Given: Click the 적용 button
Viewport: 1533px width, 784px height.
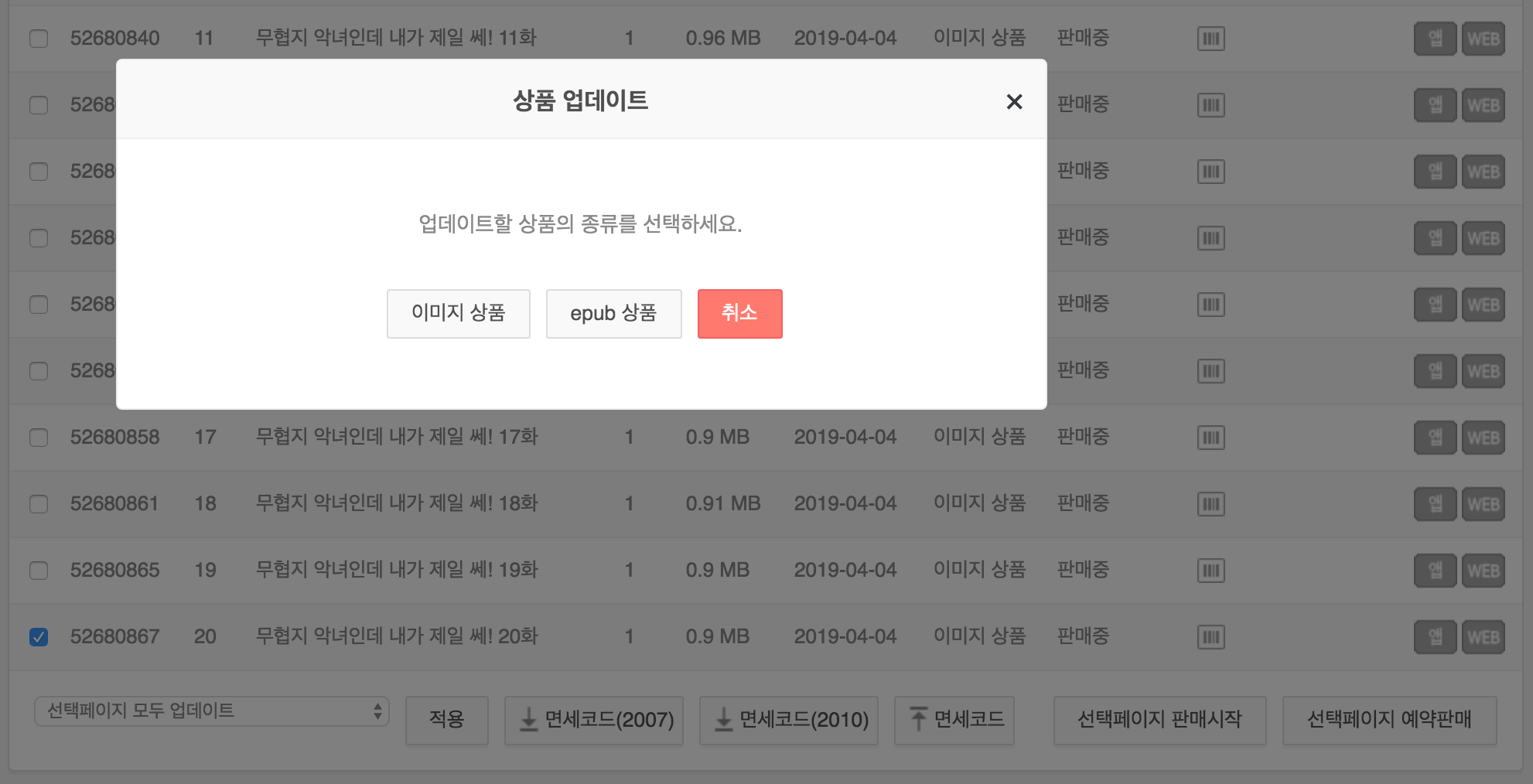Looking at the screenshot, I should coord(446,720).
